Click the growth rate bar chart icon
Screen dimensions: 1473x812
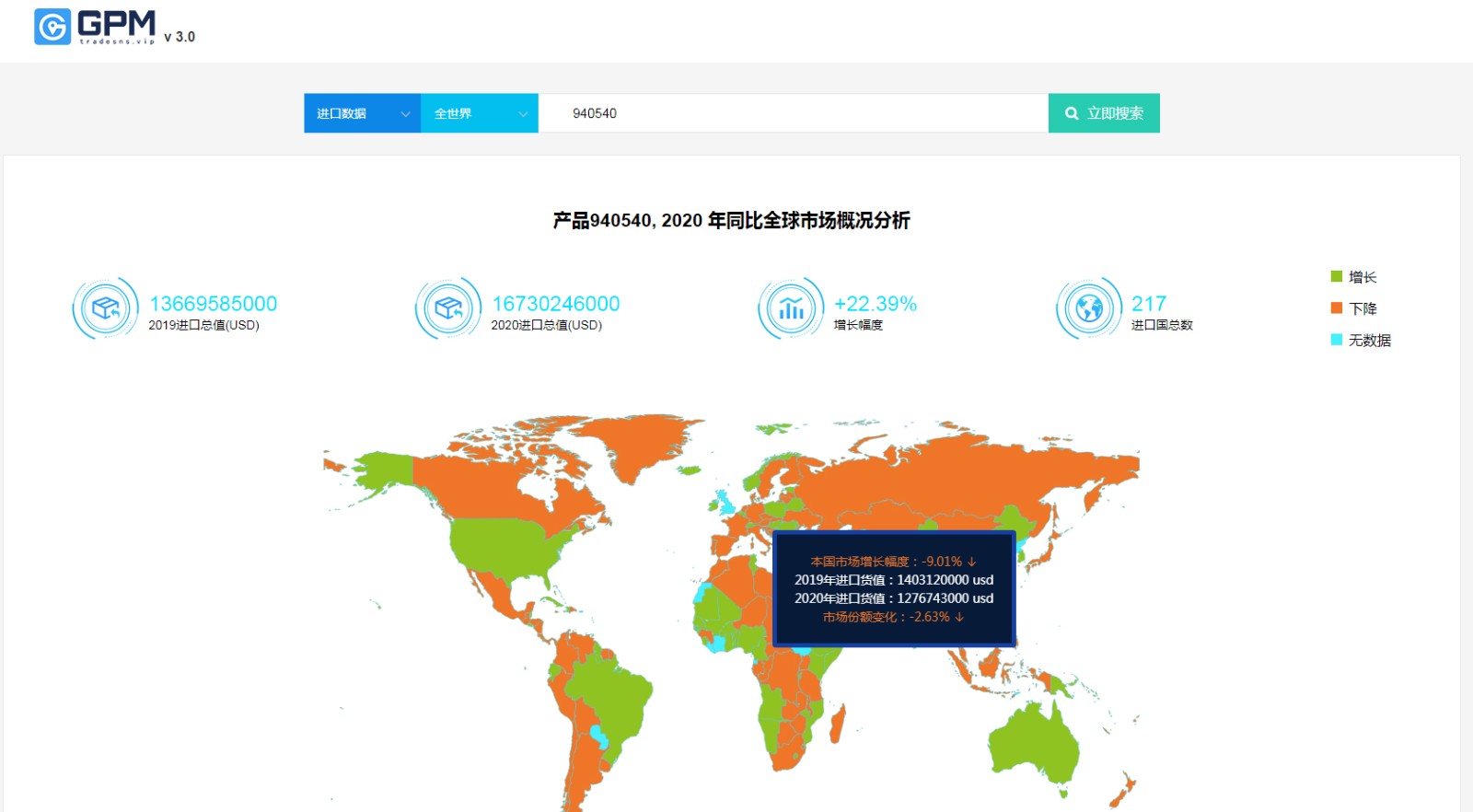click(x=791, y=308)
